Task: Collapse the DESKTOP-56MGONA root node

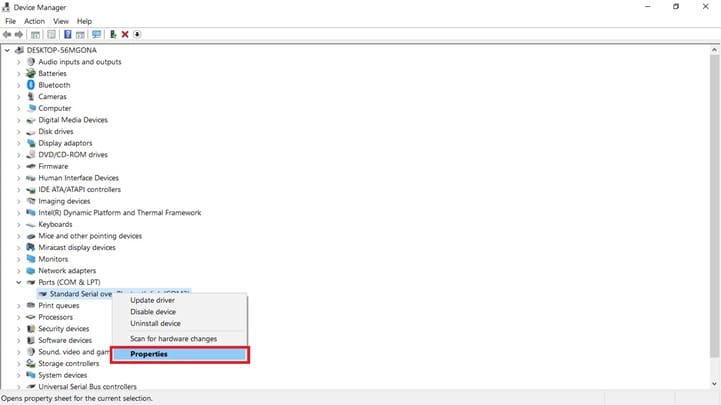Action: tap(8, 50)
